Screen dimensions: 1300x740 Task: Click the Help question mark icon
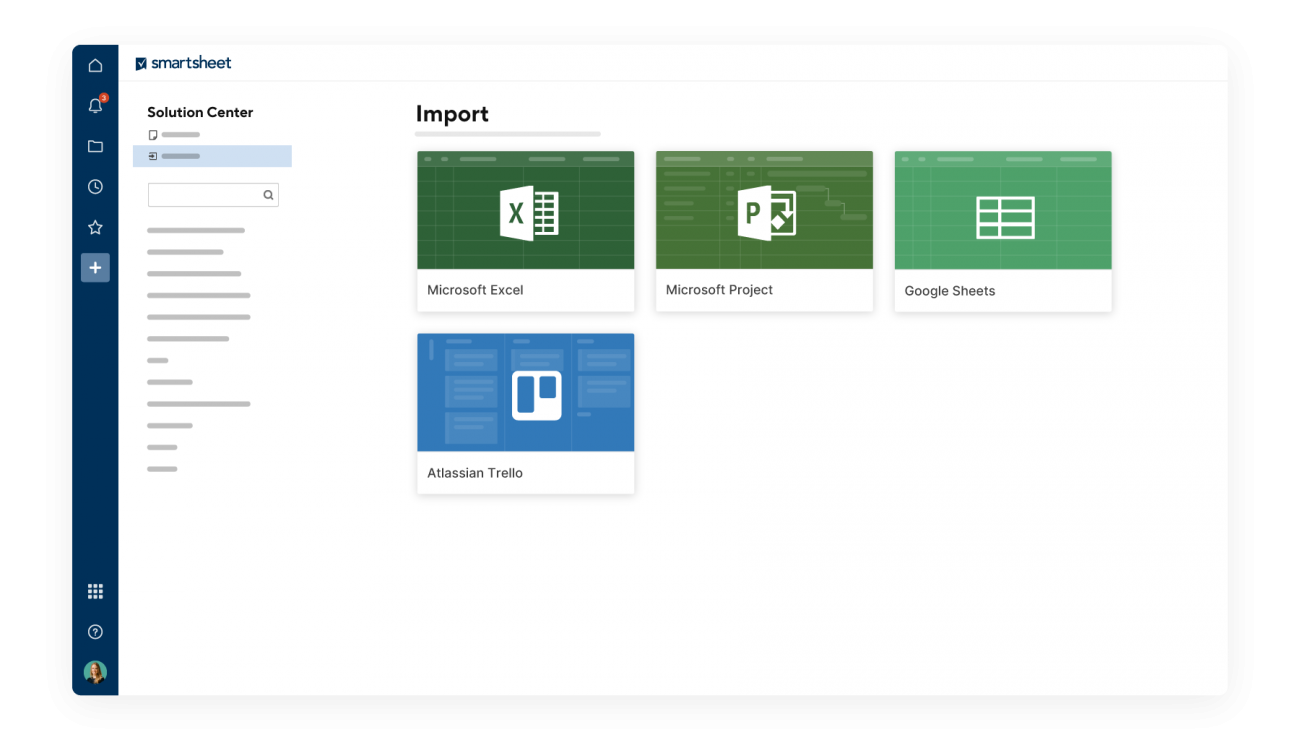point(95,631)
